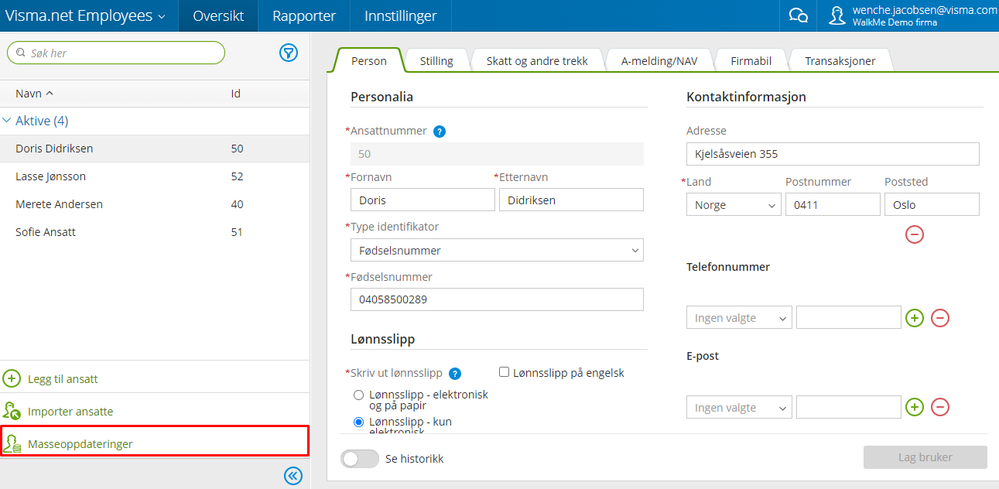The width and height of the screenshot is (999, 489).
Task: Click the magnifier icon in search box
Action: pos(20,53)
